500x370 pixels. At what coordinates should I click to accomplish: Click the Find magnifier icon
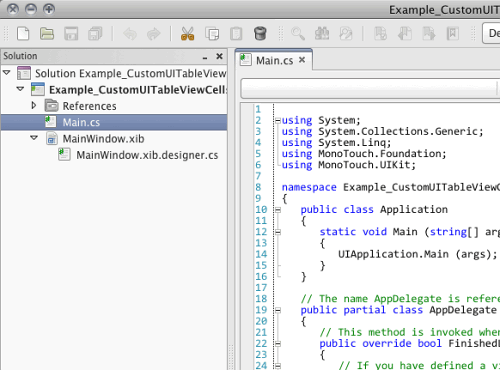pyautogui.click(x=298, y=34)
